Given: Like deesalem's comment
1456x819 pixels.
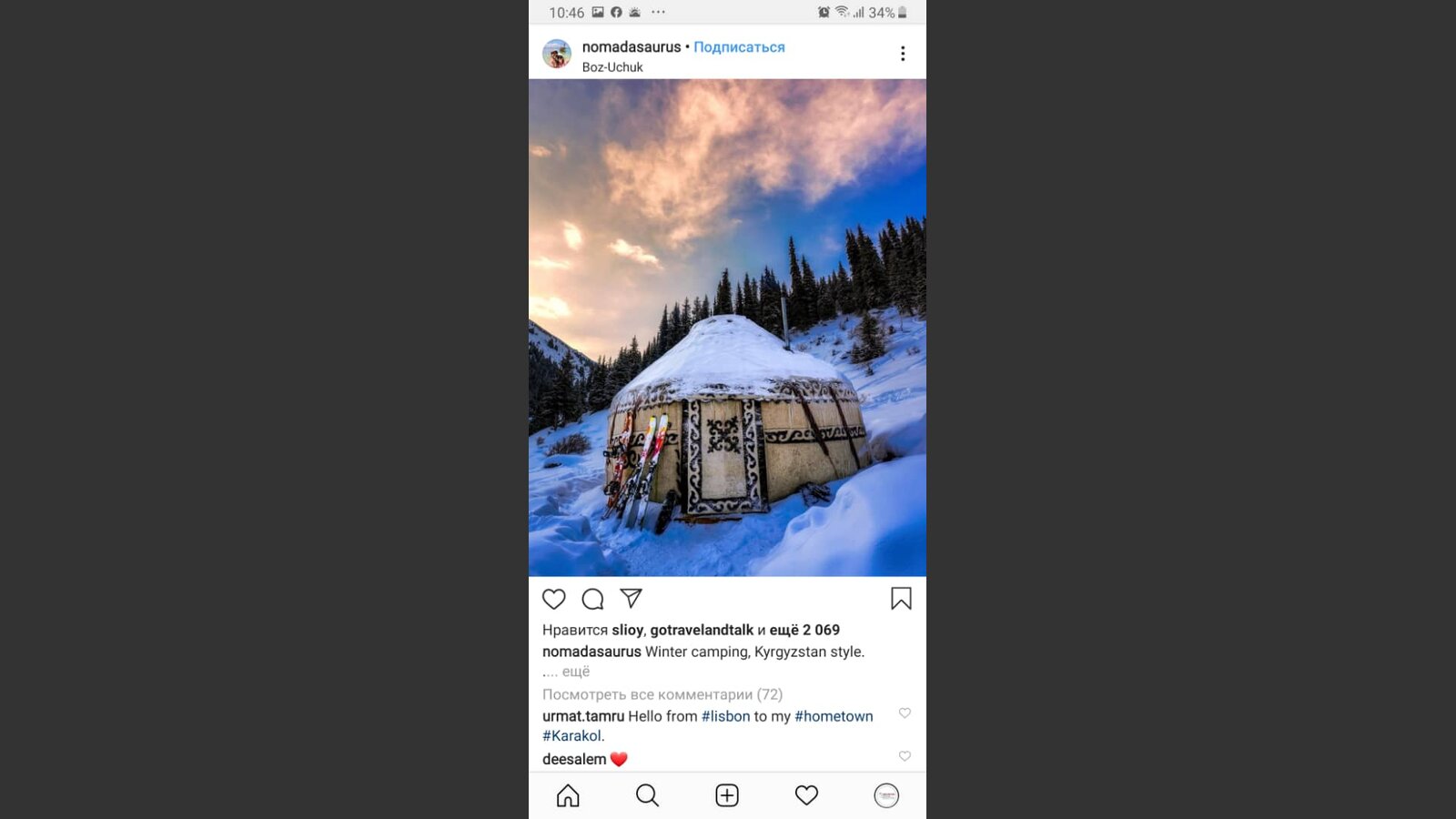Looking at the screenshot, I should pos(905,756).
